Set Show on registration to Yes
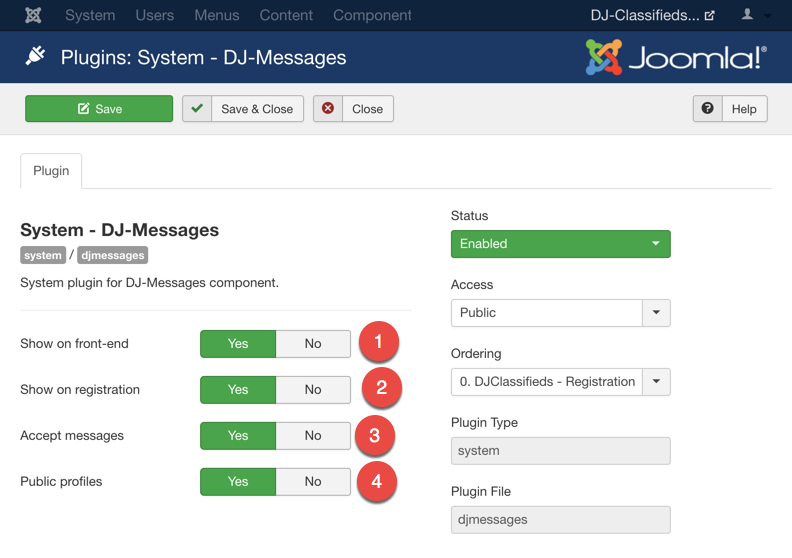Image resolution: width=792 pixels, height=558 pixels. pos(238,389)
